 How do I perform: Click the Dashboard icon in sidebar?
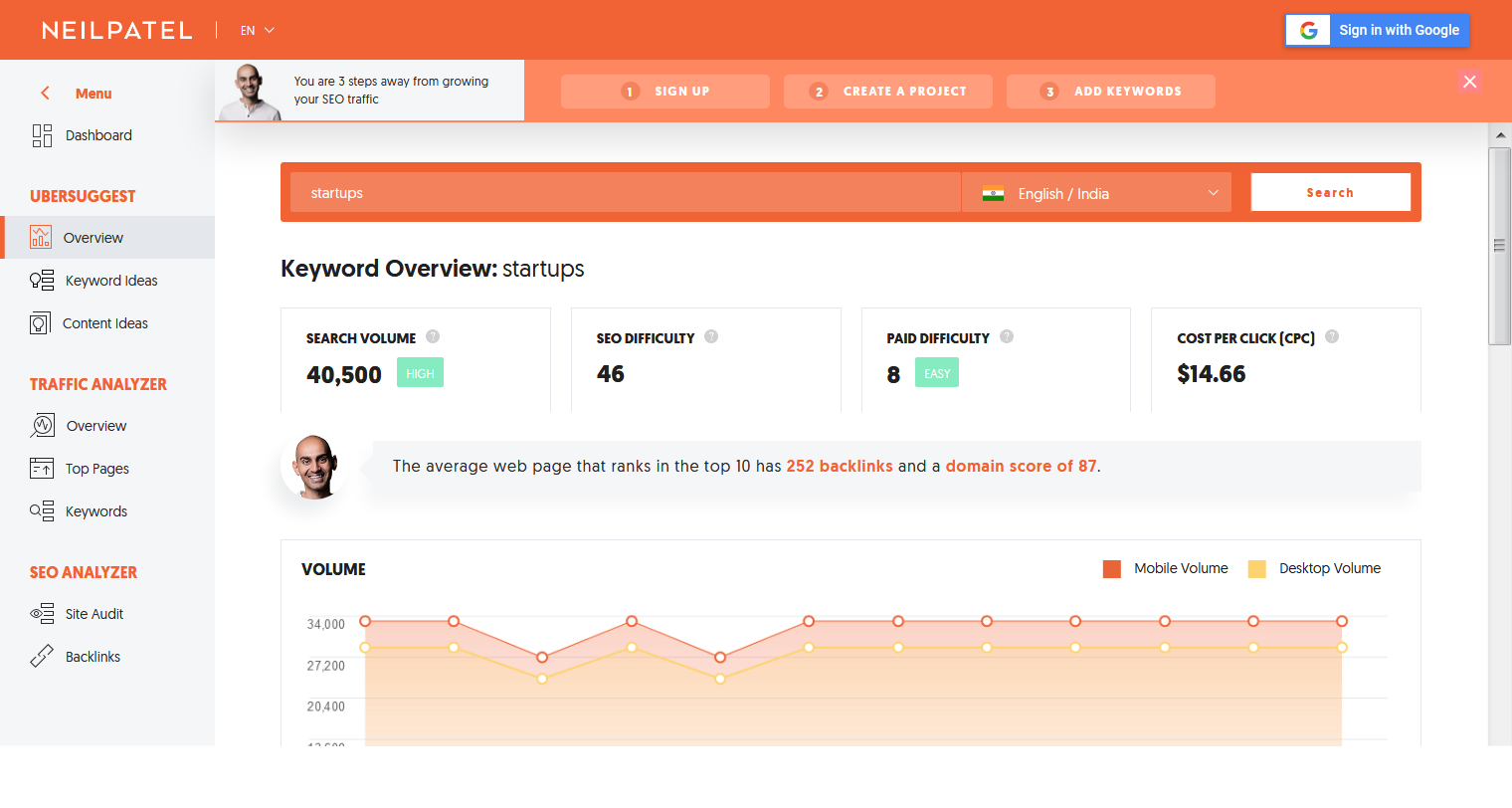click(42, 135)
